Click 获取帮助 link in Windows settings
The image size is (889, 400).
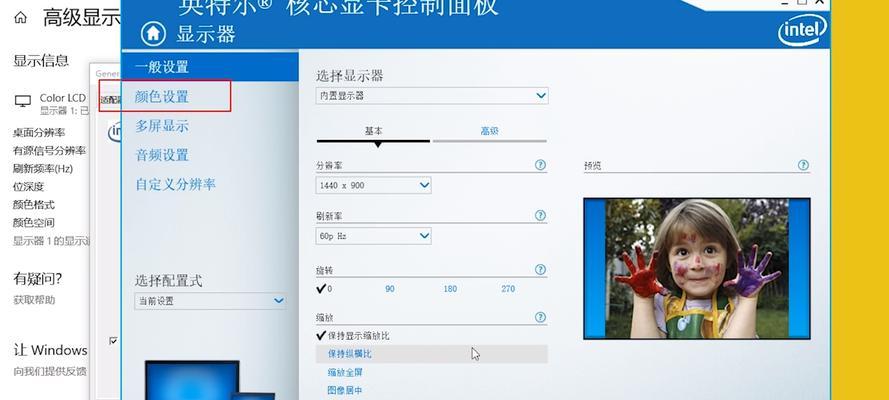coord(34,300)
